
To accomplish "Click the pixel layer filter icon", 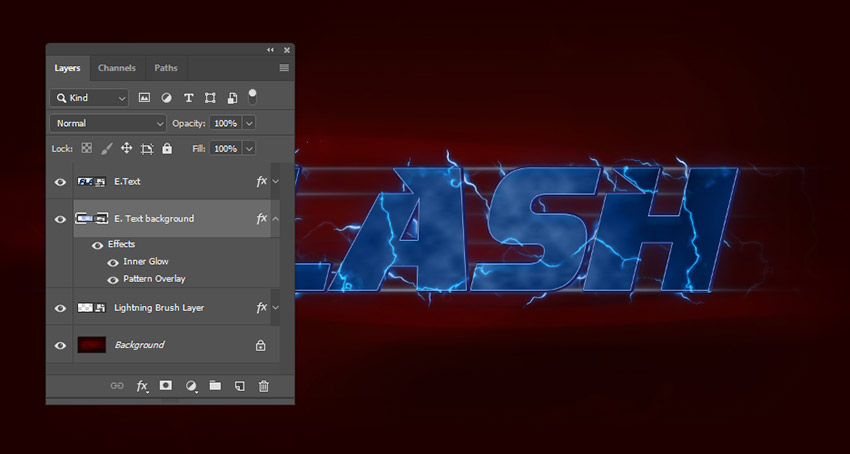I will pos(144,98).
